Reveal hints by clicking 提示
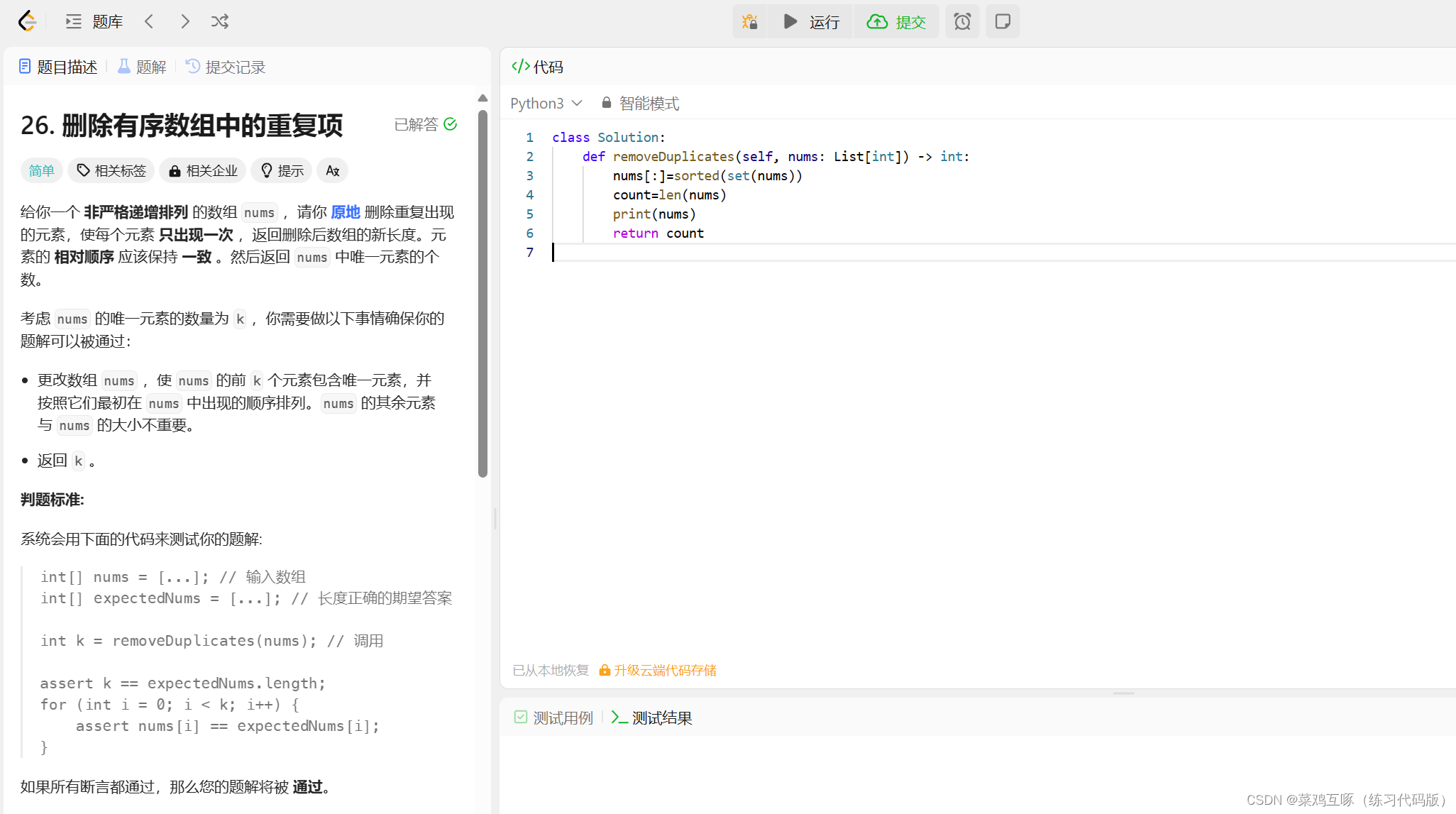The image size is (1456, 814). 281,170
